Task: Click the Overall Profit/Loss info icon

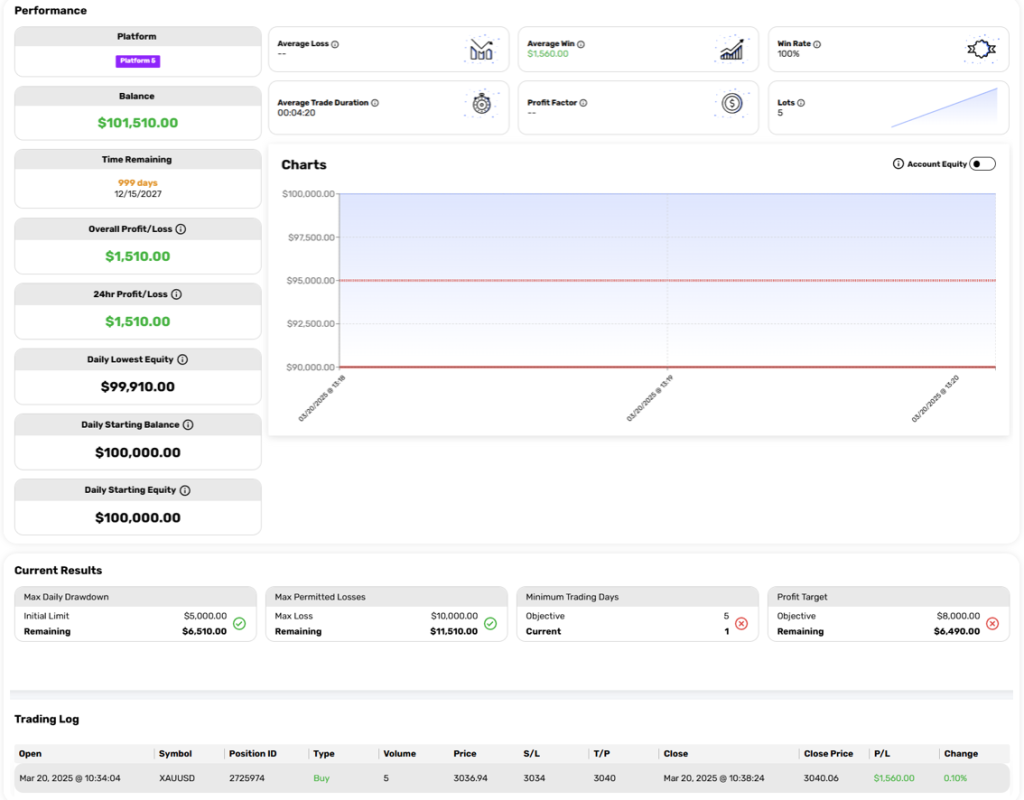Action: click(181, 229)
